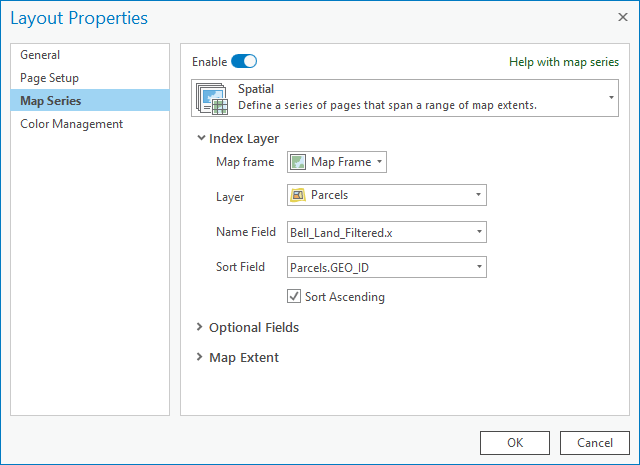This screenshot has height=465, width=640.
Task: Open the Sort Field dropdown arrow
Action: (x=479, y=267)
